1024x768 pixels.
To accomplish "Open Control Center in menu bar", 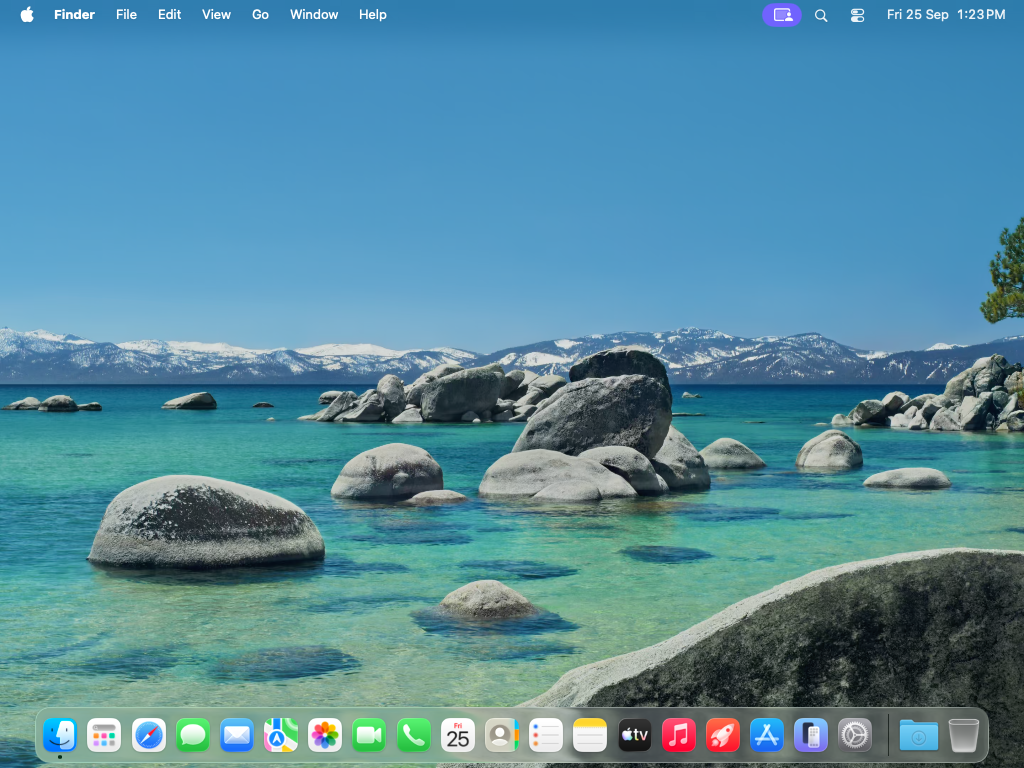I will [x=857, y=15].
